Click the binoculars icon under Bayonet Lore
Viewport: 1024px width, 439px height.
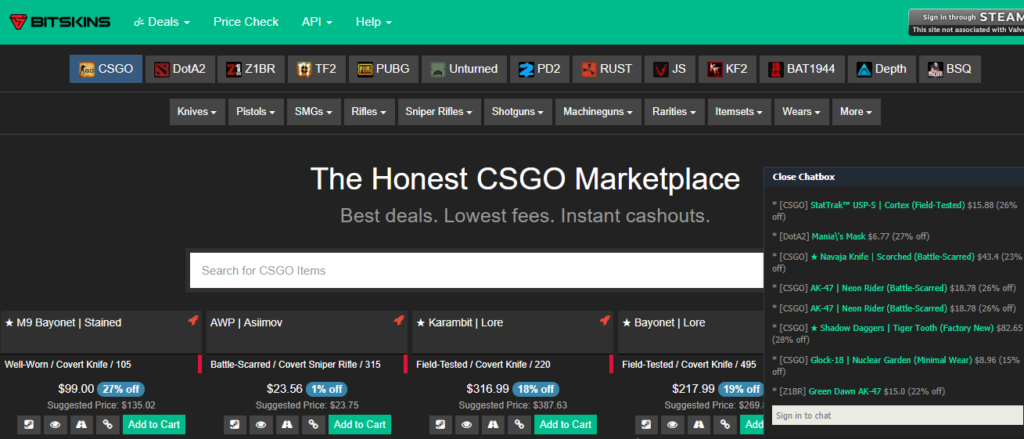698,425
